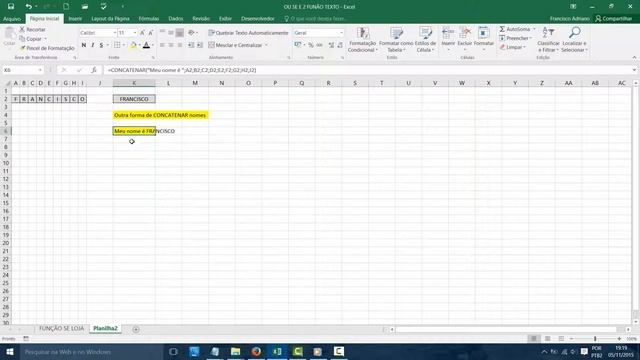Open Windows Start menu

tap(10, 351)
